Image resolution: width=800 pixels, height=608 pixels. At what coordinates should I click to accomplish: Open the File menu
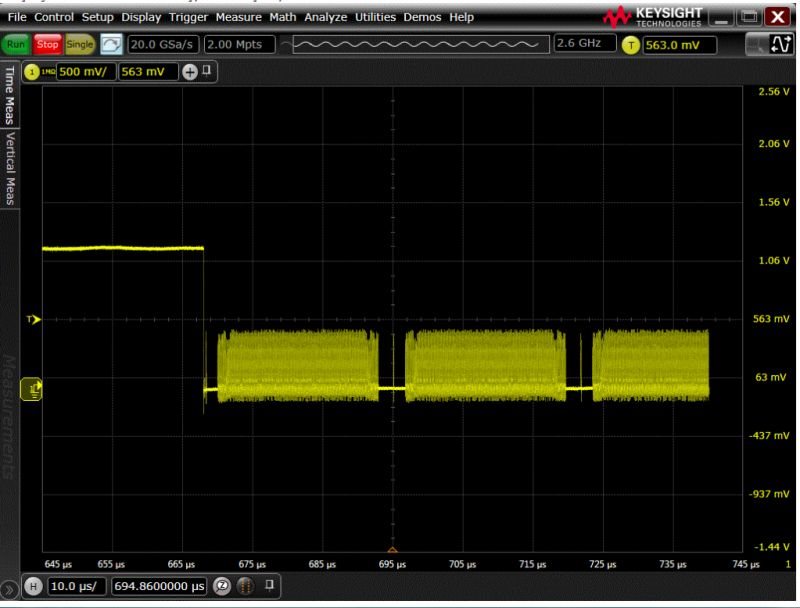pyautogui.click(x=17, y=17)
